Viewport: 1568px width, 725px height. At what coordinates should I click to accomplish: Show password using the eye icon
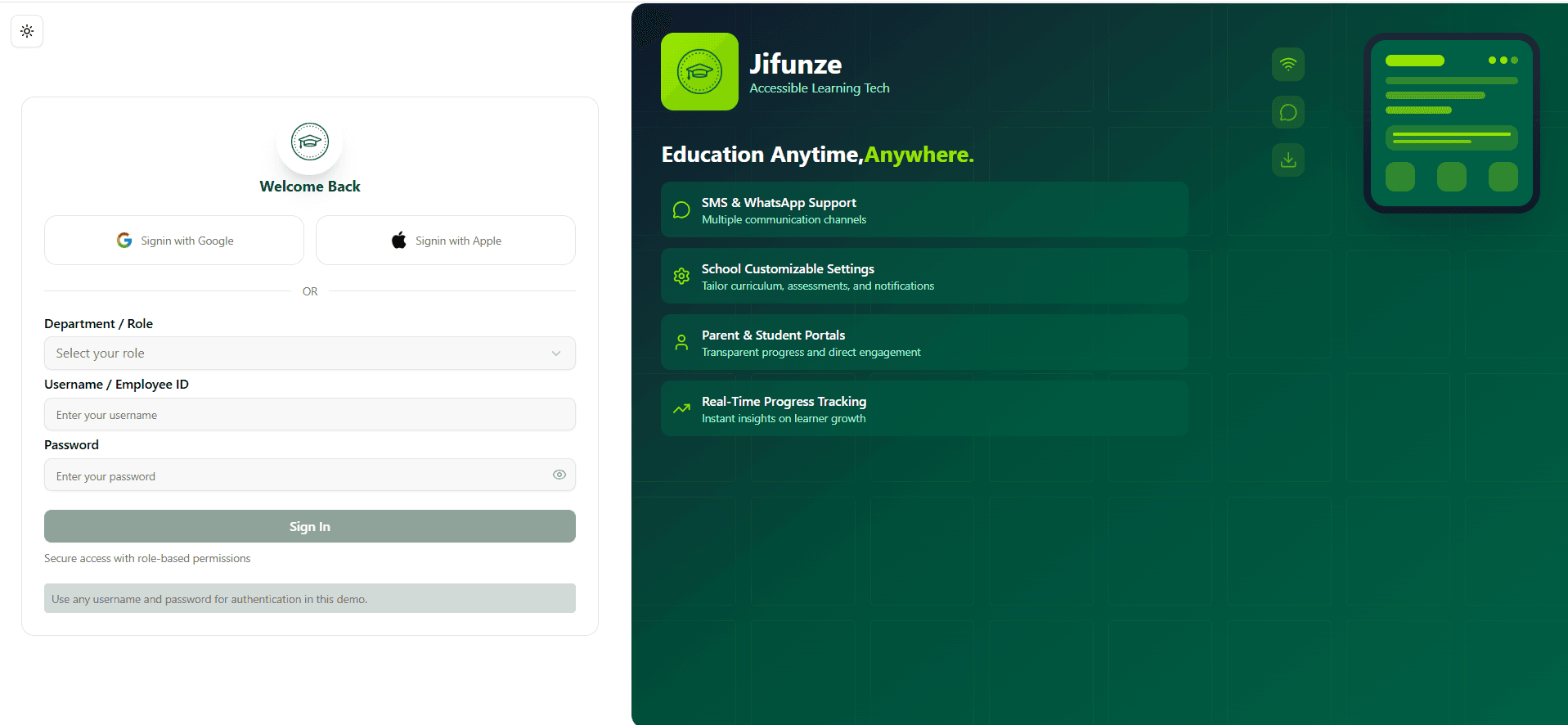tap(559, 475)
